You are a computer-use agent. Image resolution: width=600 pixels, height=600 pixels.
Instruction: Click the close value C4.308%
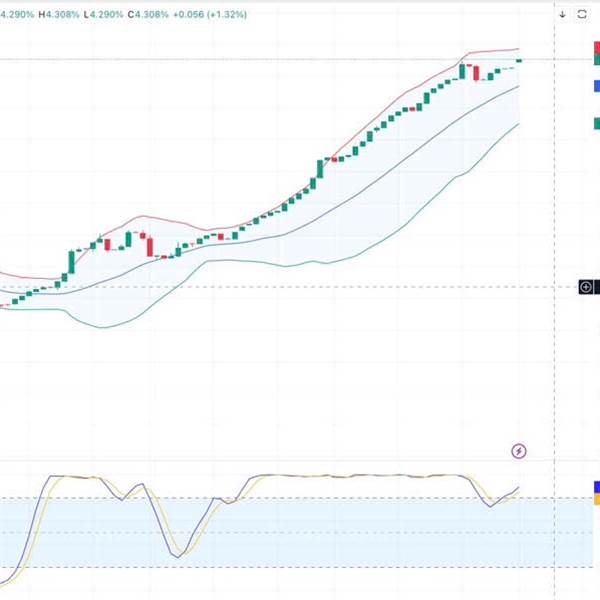[x=148, y=15]
